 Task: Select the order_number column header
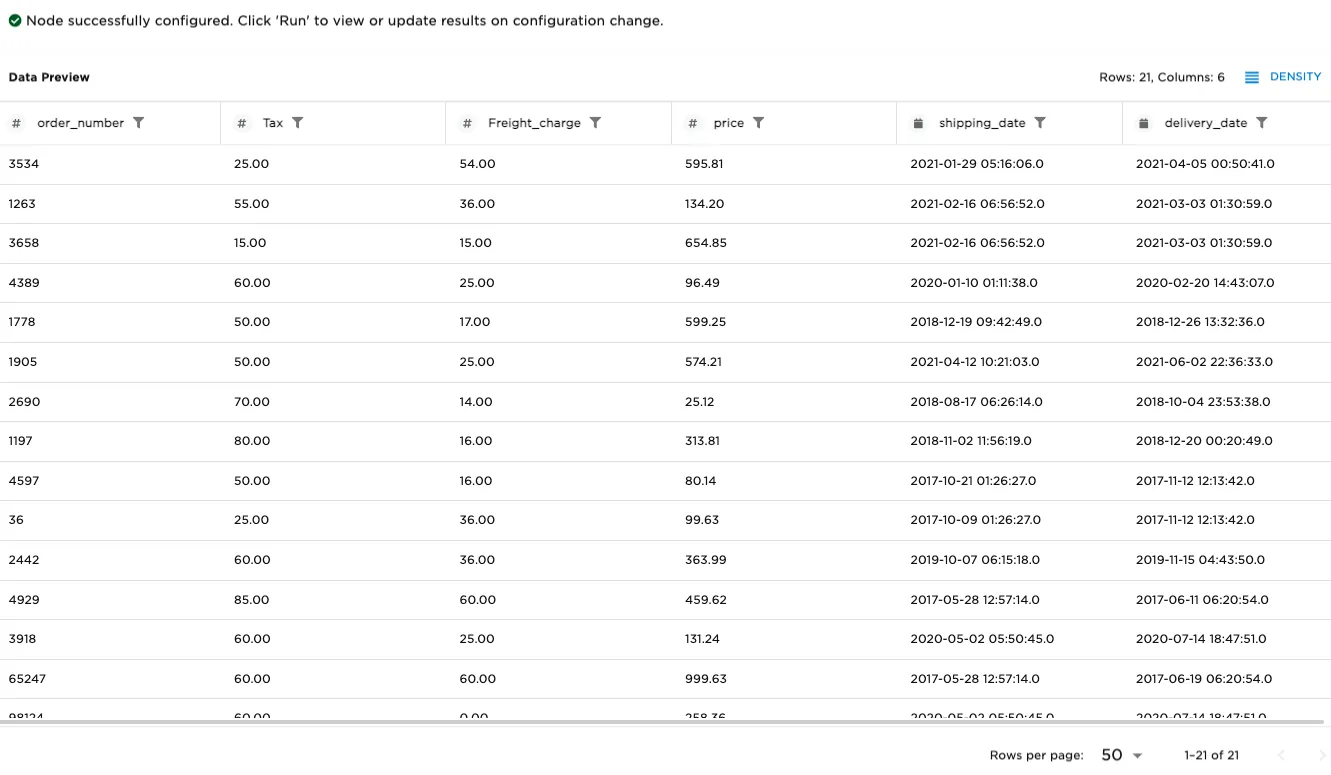pos(80,123)
